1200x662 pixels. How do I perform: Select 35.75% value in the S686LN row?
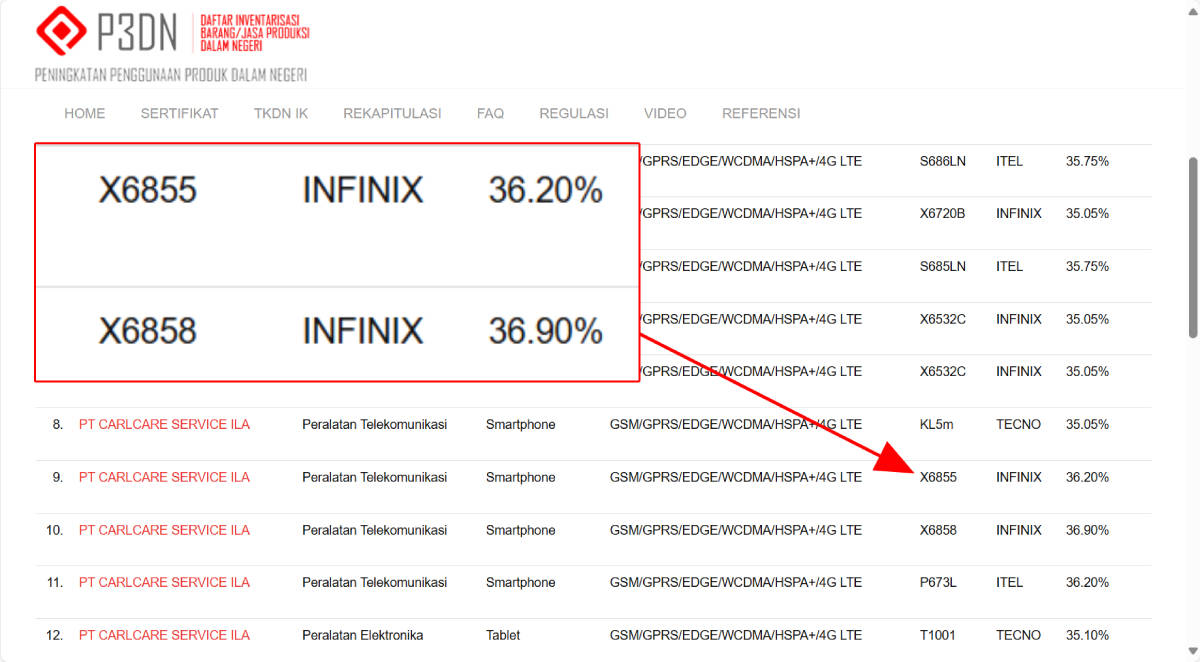pyautogui.click(x=1087, y=160)
